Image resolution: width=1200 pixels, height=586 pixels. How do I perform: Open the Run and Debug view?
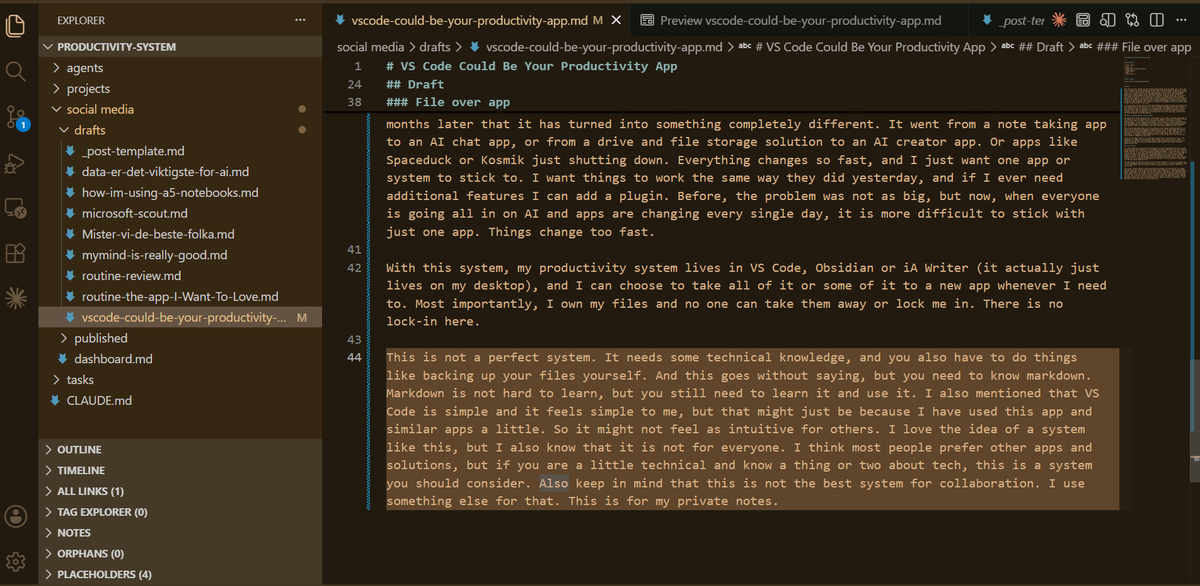pyautogui.click(x=16, y=163)
